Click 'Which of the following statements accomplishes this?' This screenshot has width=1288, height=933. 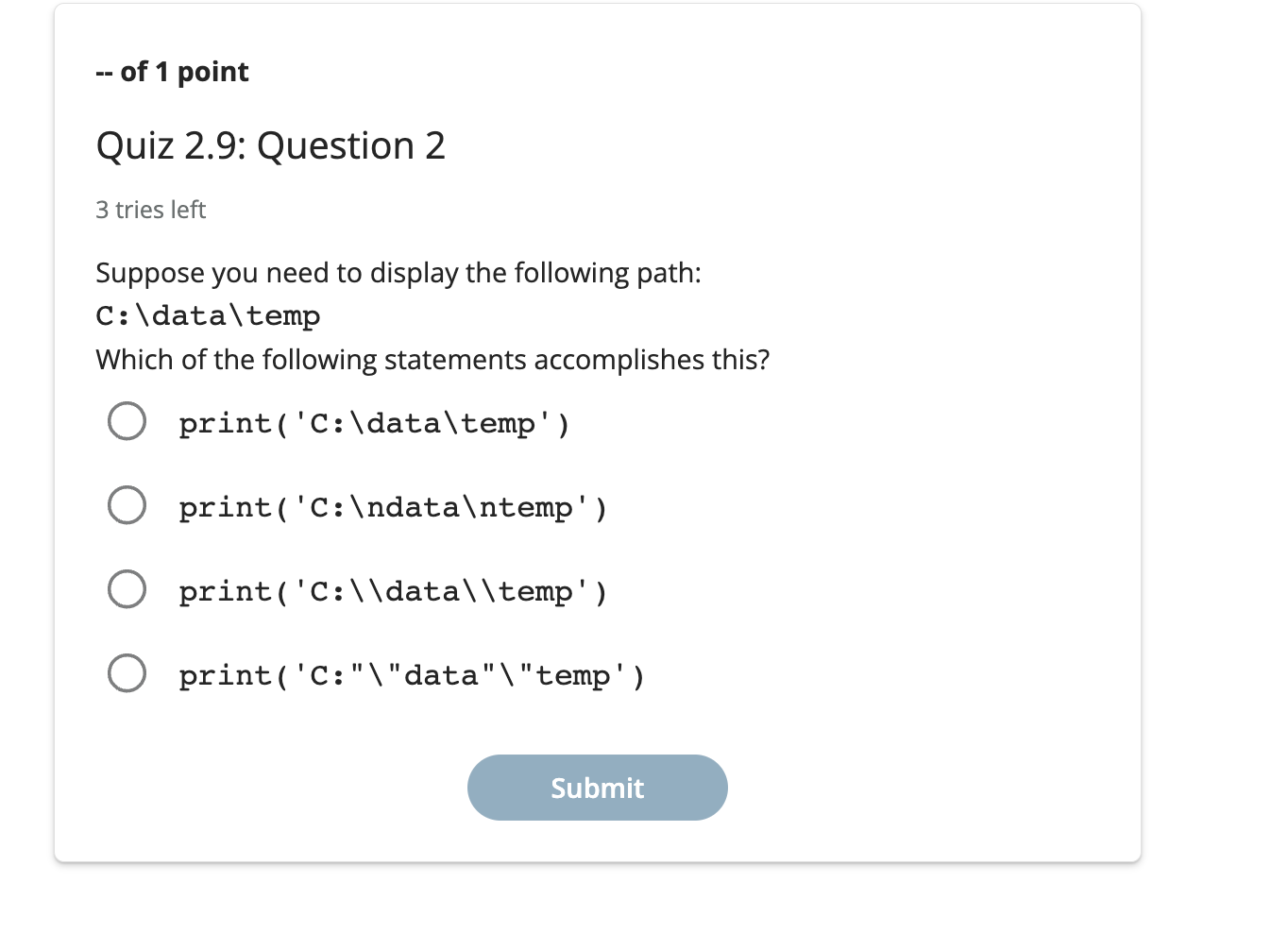tap(432, 360)
